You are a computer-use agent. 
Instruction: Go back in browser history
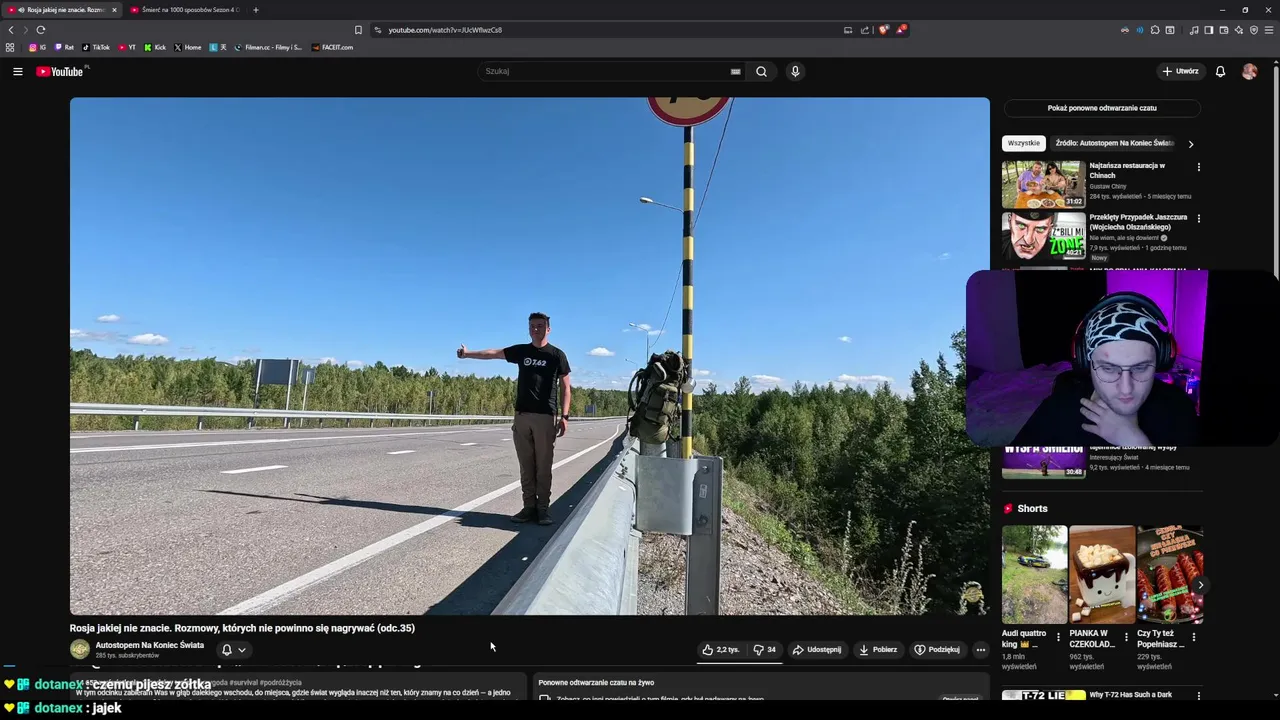click(11, 30)
